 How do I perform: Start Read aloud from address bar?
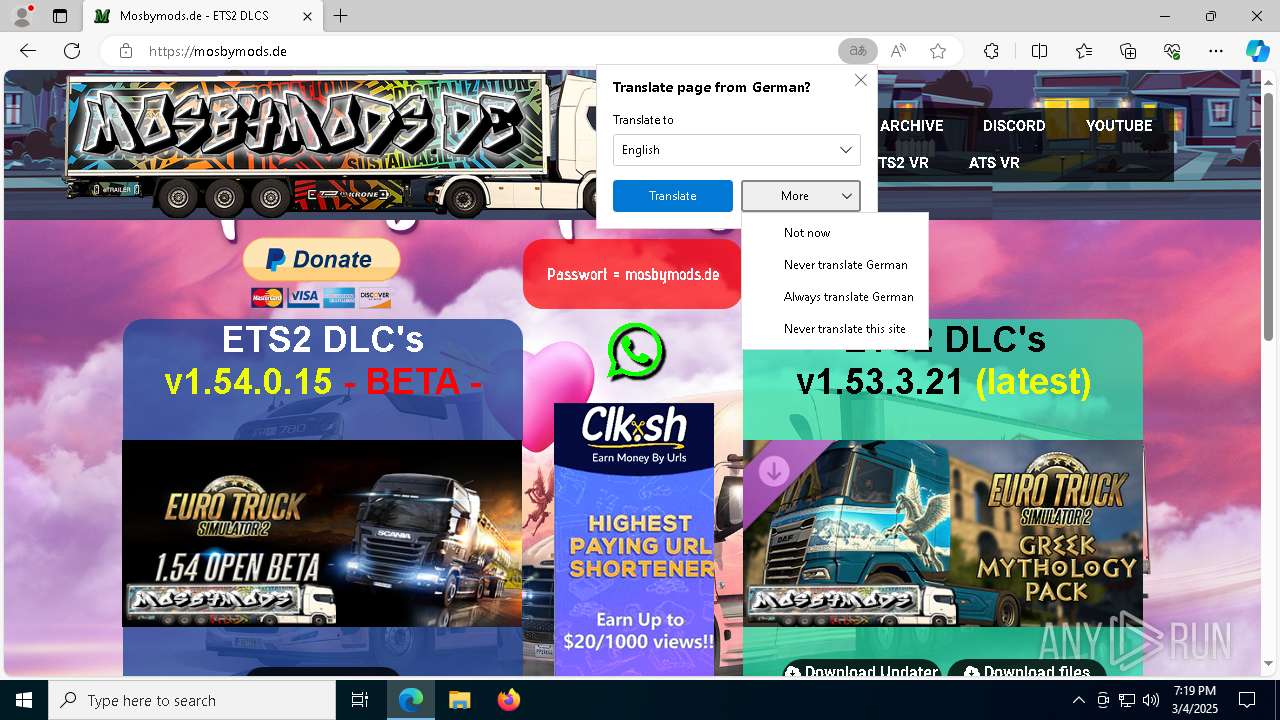898,51
